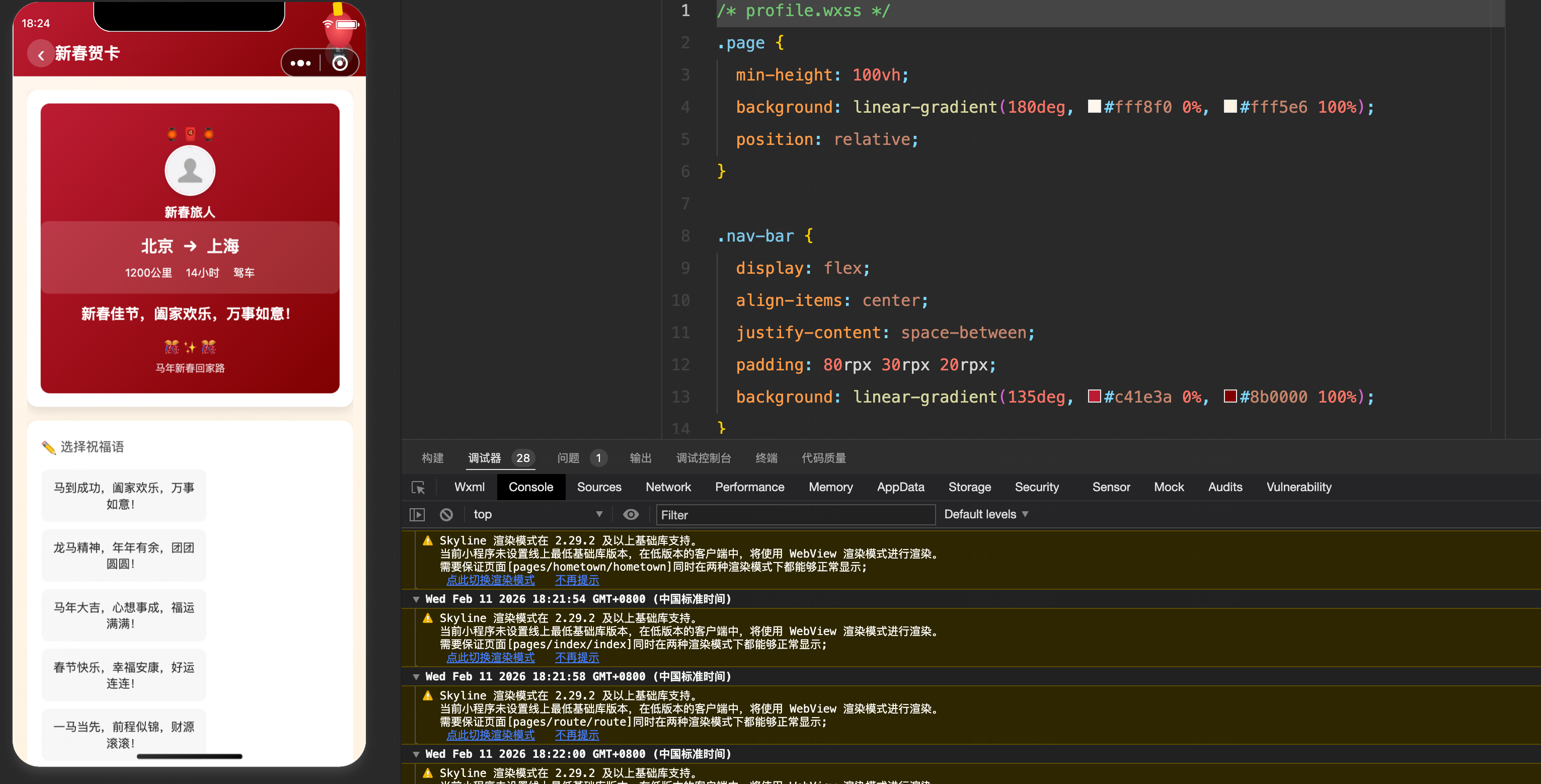
Task: Tap the capsule close circle icon
Action: (340, 63)
